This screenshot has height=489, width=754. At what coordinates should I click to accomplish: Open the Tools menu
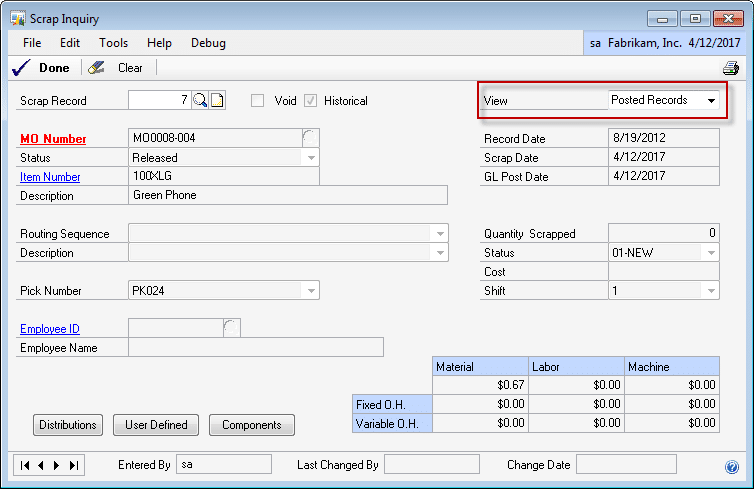[x=113, y=43]
